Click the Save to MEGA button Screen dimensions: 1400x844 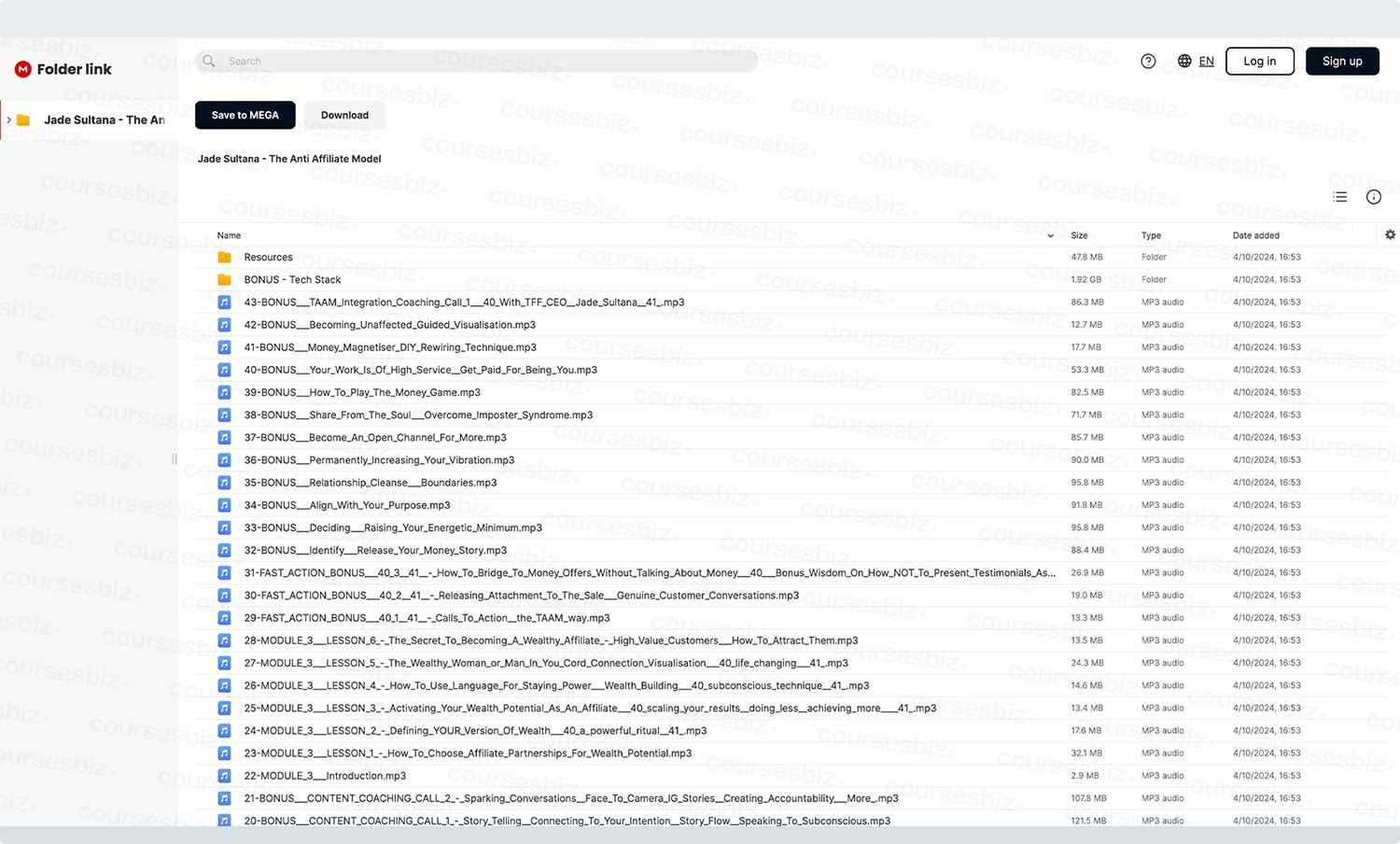(x=245, y=115)
